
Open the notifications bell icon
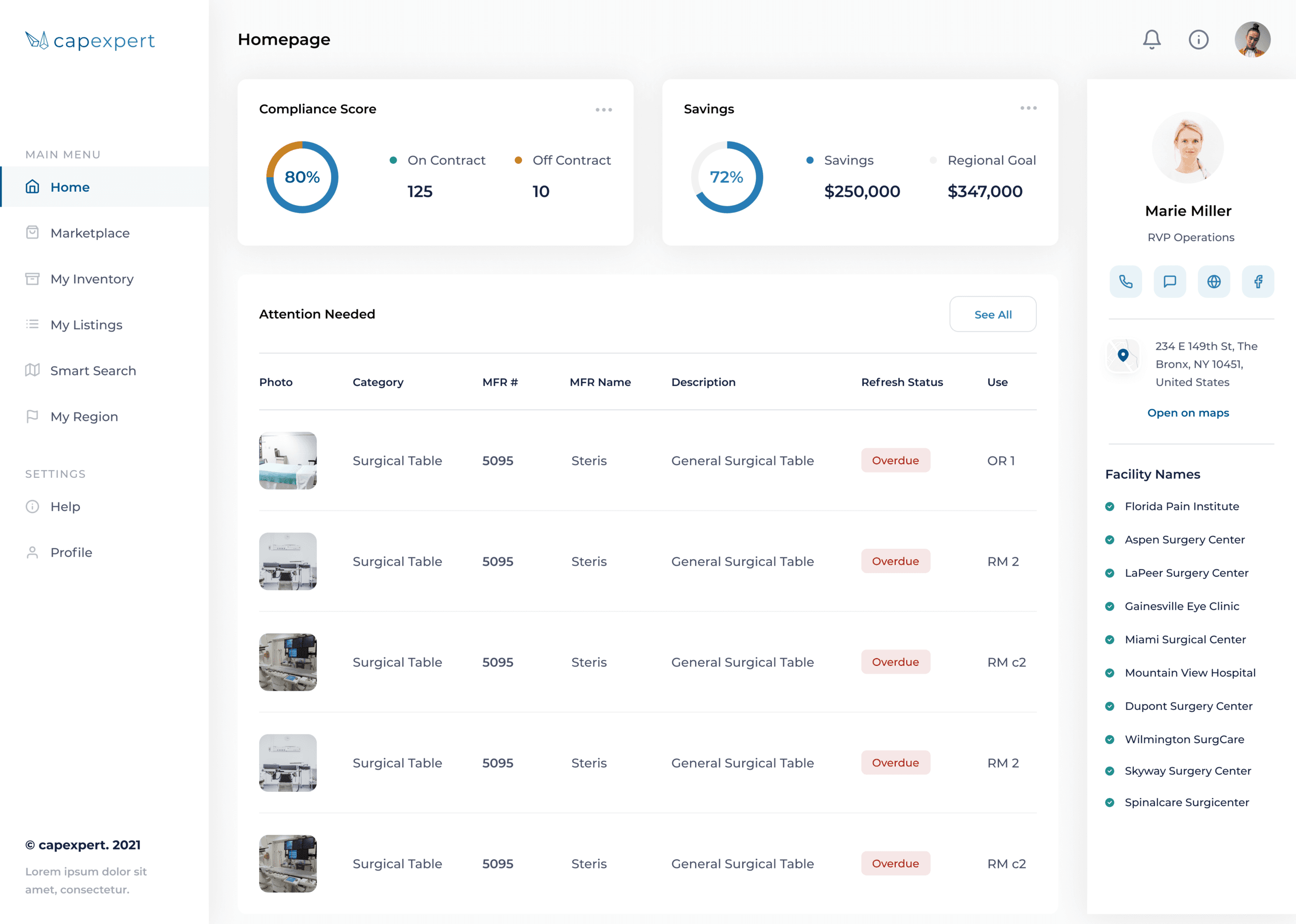[x=1151, y=39]
